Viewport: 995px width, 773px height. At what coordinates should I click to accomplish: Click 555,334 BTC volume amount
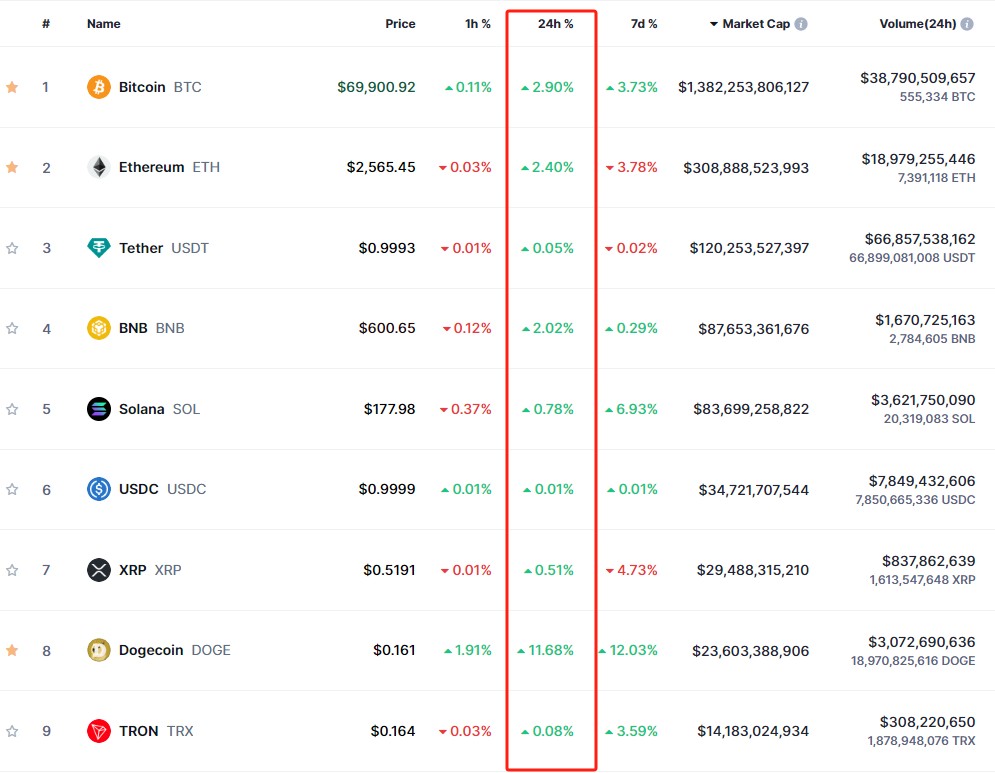coord(937,97)
